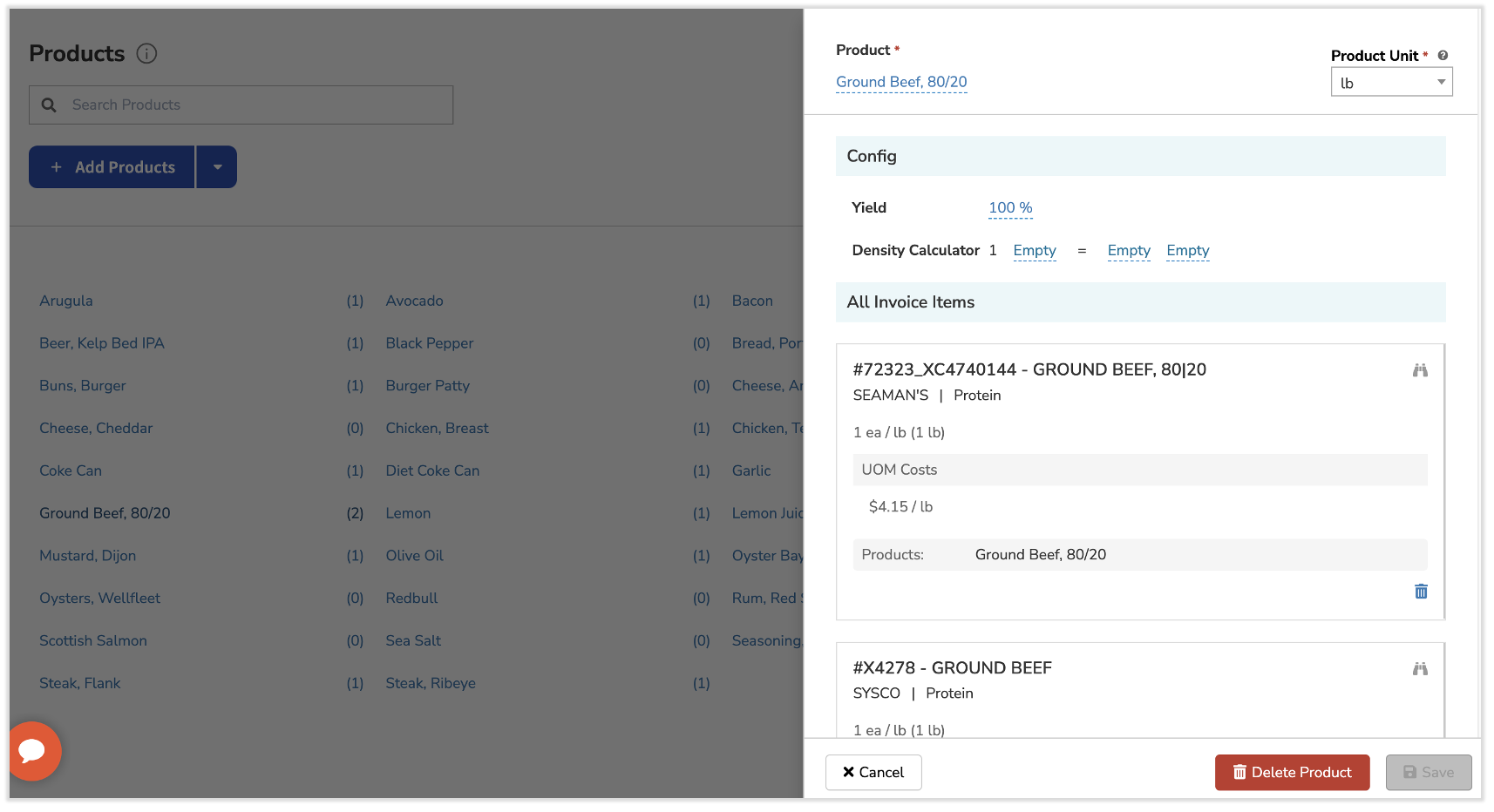Edit the Yield value of 100%
Viewport: 1494px width, 812px height.
1009,207
